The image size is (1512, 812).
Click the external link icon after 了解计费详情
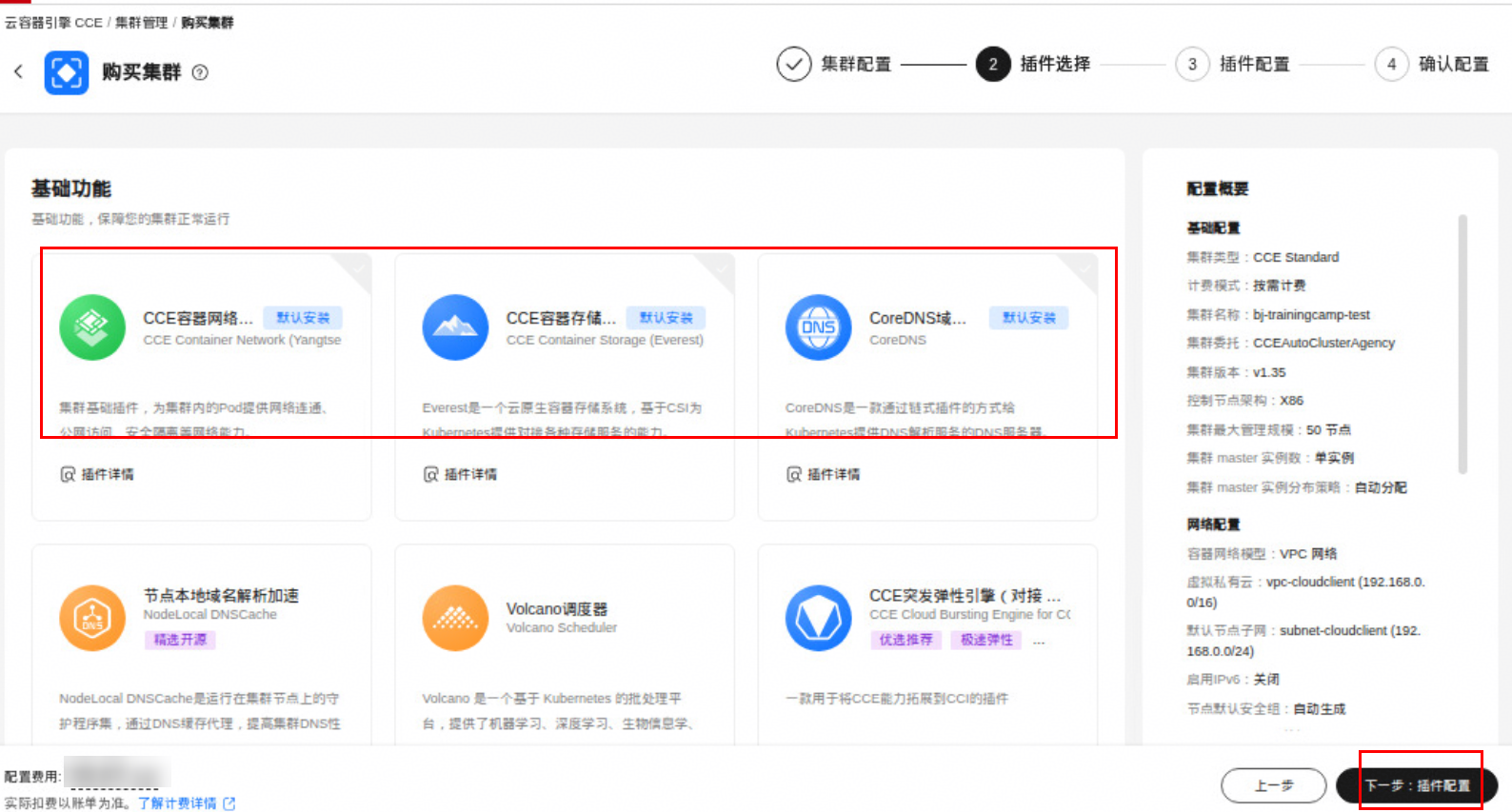click(x=229, y=803)
